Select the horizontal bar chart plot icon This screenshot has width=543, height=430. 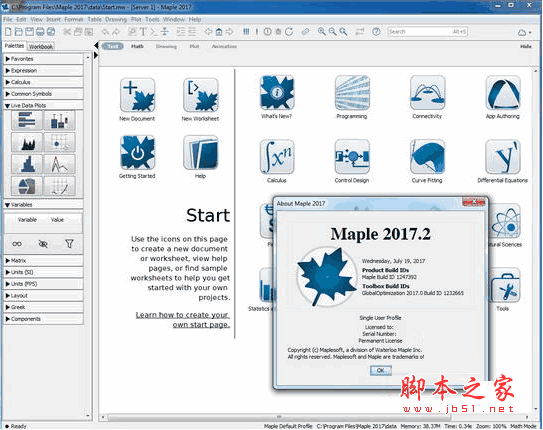click(27, 120)
